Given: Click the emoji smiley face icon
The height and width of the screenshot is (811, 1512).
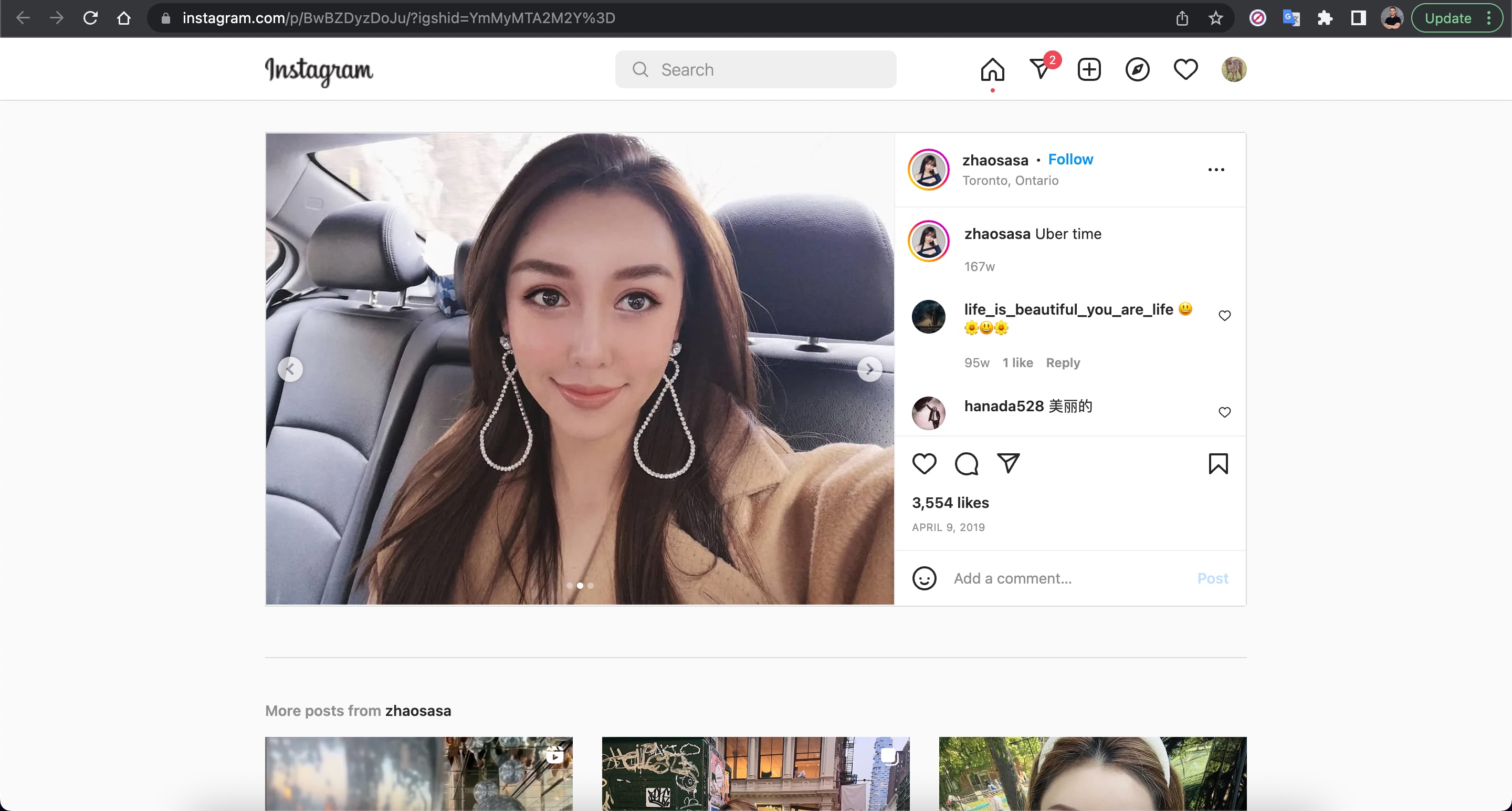Looking at the screenshot, I should pos(924,578).
